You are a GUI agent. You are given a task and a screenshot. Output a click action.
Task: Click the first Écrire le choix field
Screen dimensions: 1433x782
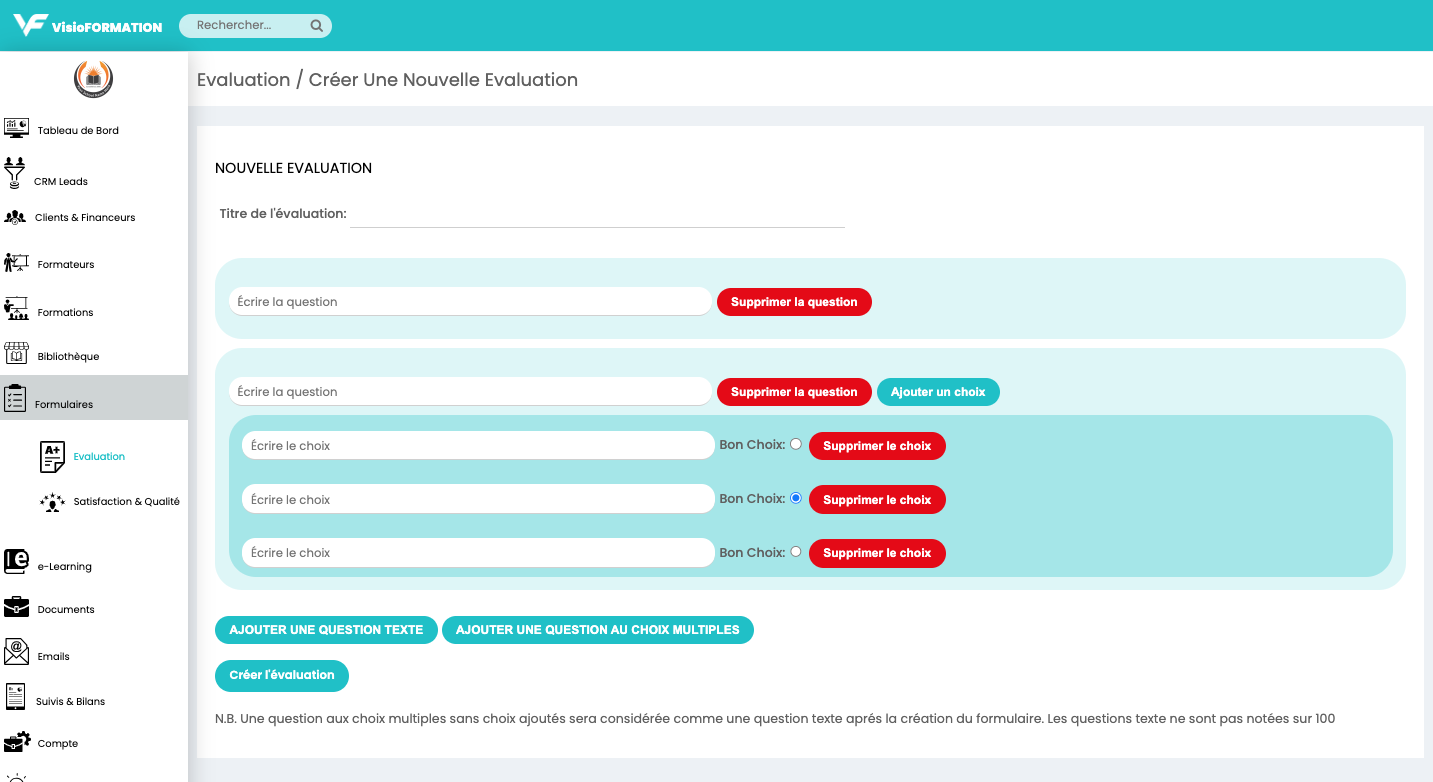(x=478, y=446)
